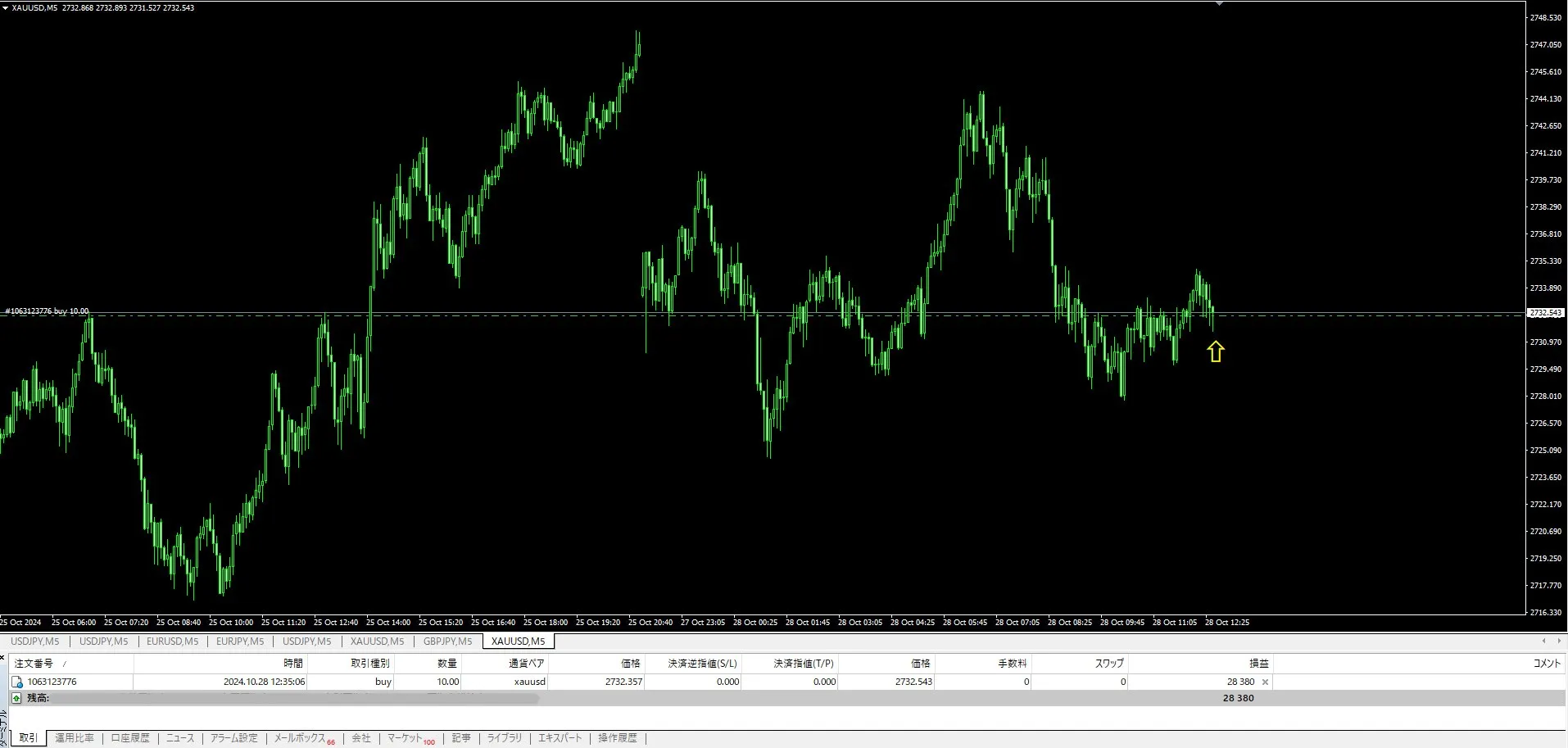1568x748 pixels.
Task: Open the 口座履歴 terminal tab
Action: [x=130, y=738]
